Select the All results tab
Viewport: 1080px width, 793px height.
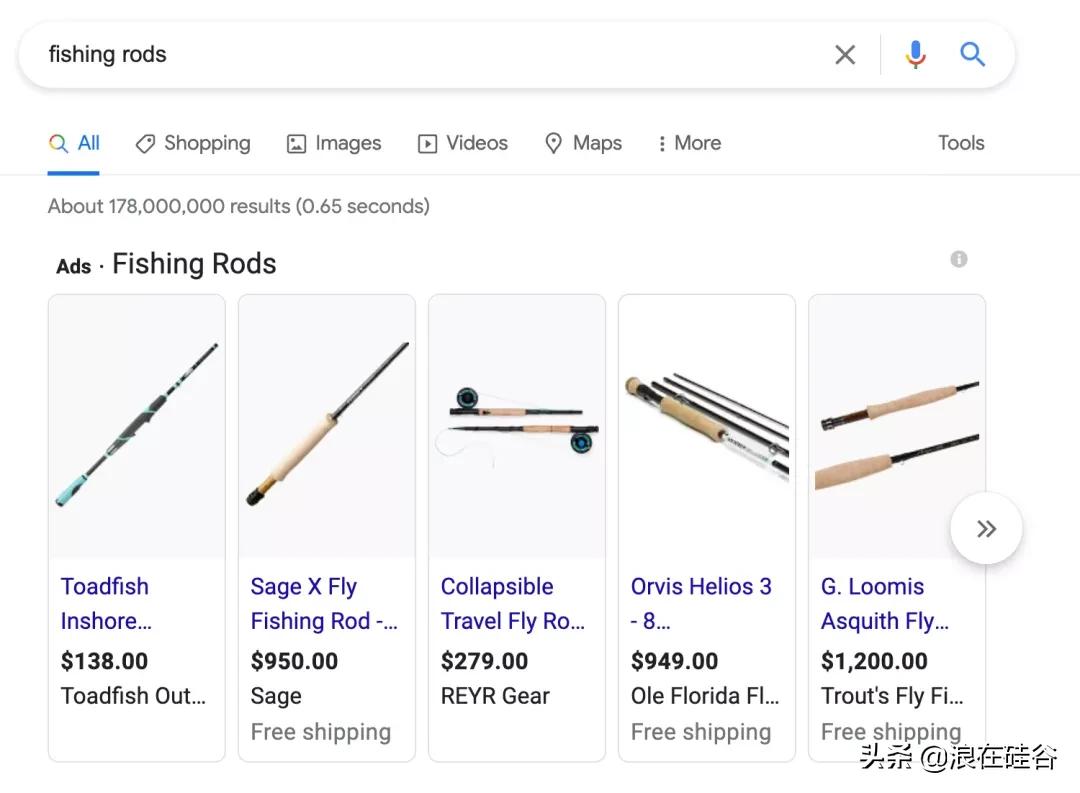point(75,144)
